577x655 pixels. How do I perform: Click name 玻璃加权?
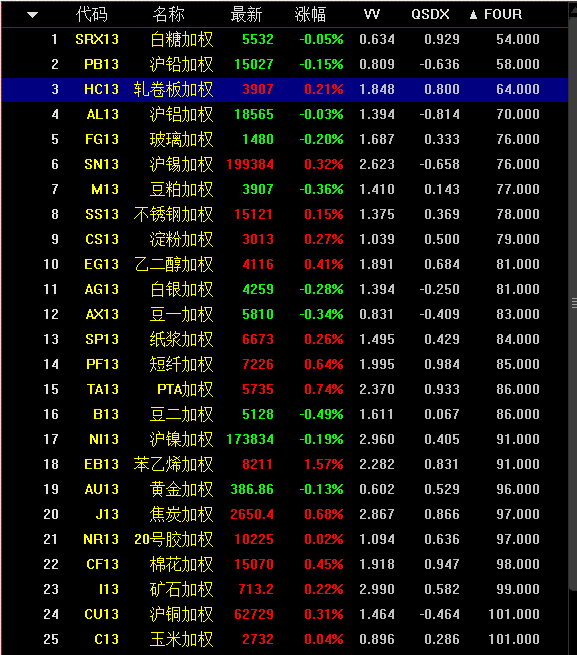tap(181, 139)
